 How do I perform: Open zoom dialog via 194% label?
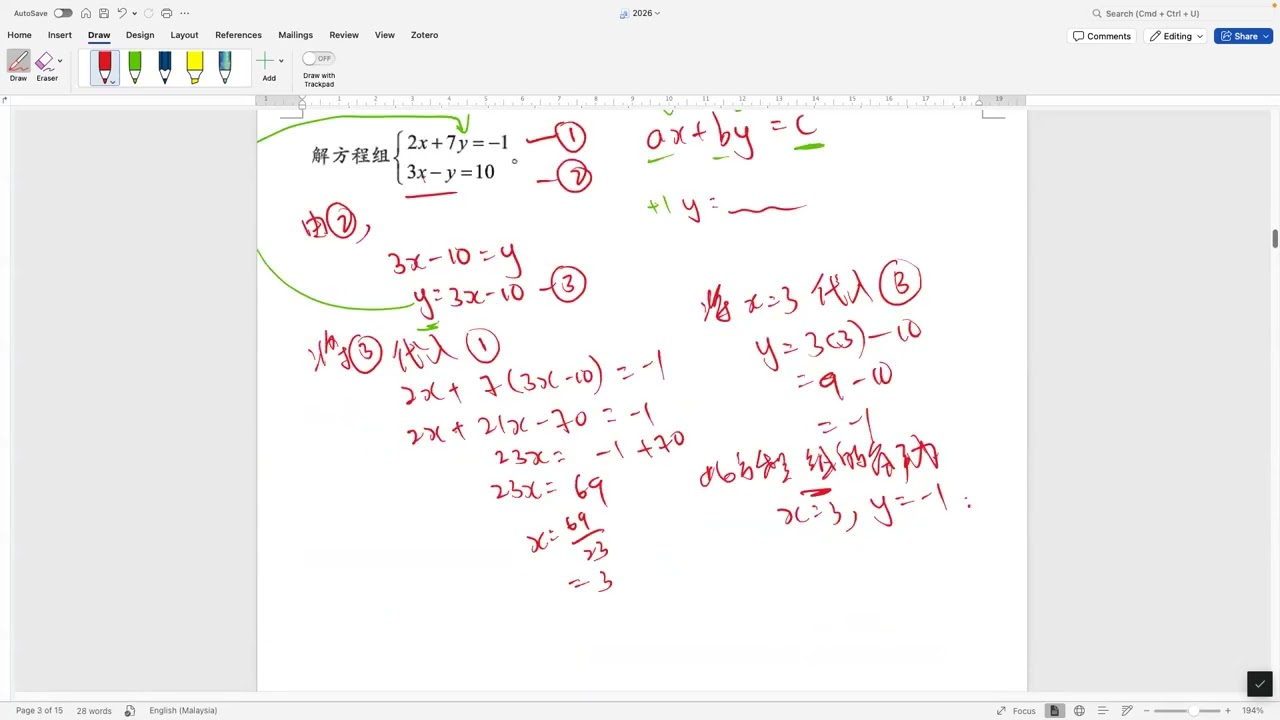point(1252,710)
